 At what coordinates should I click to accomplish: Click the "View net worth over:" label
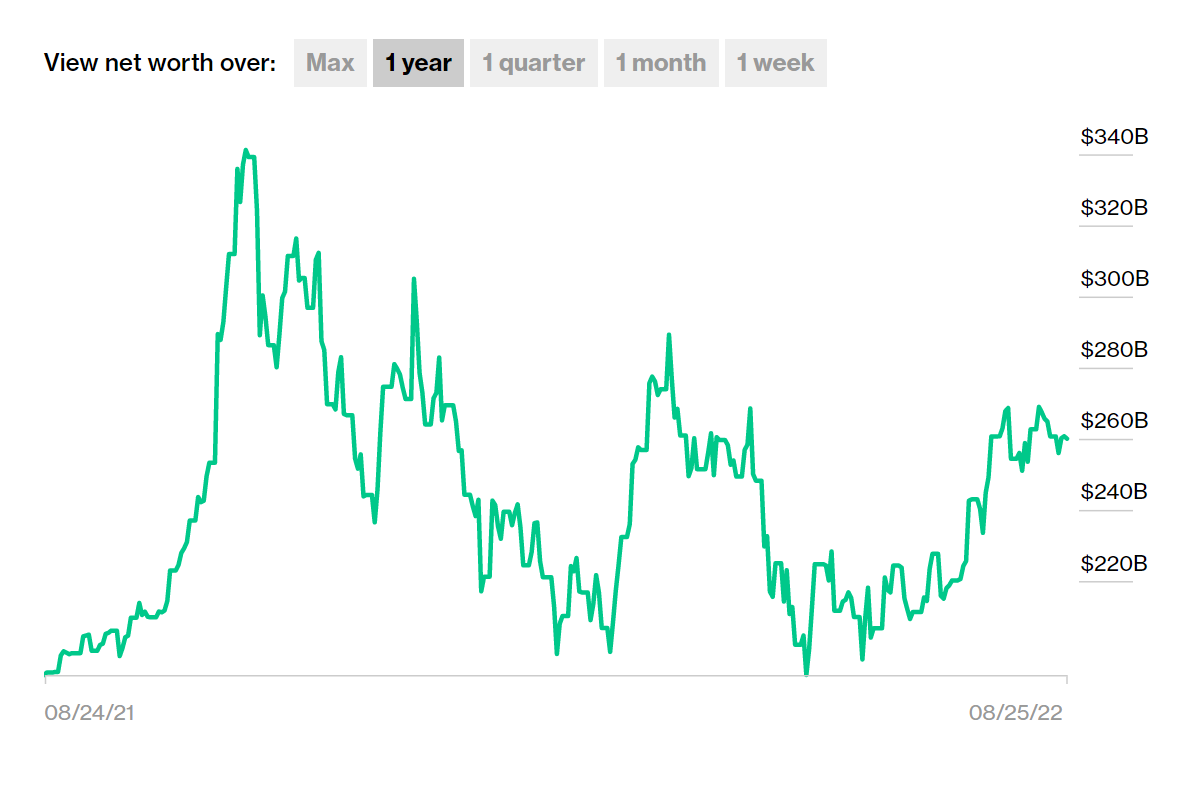(160, 63)
